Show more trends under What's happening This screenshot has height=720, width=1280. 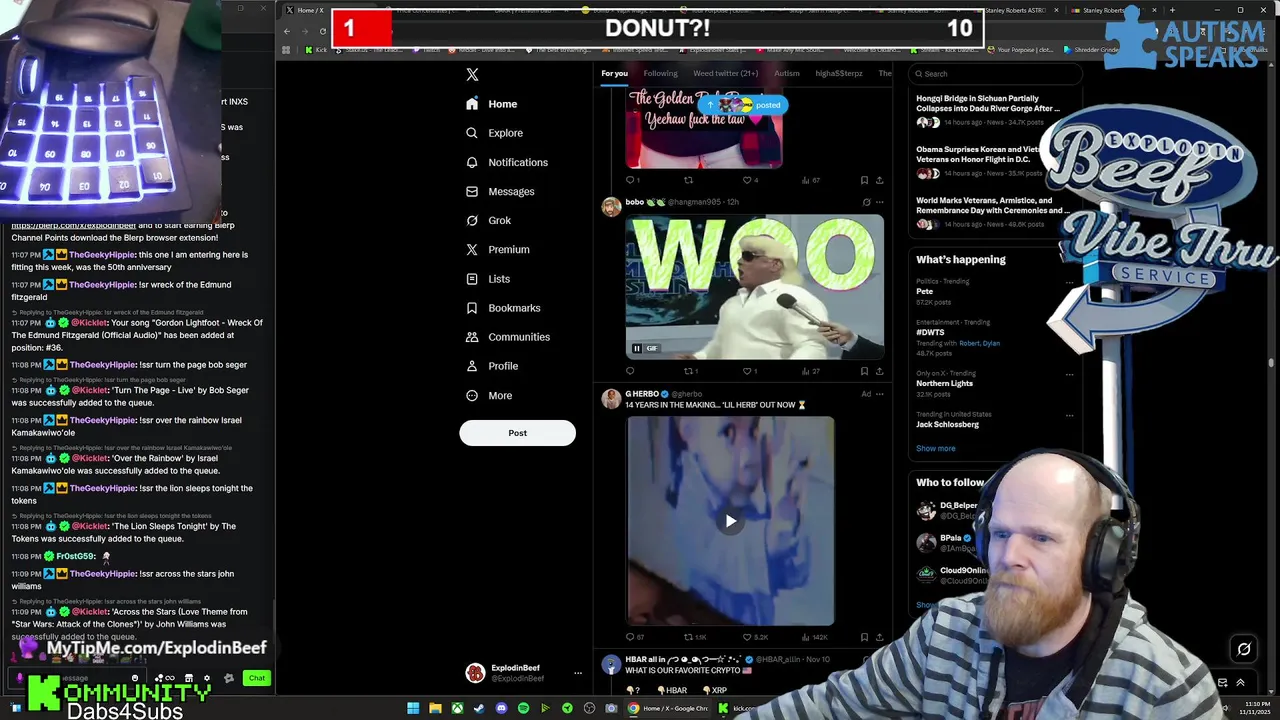(935, 448)
